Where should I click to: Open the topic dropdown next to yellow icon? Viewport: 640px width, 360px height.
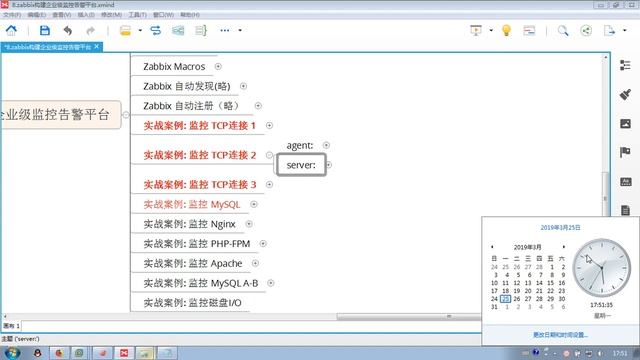coord(140,30)
